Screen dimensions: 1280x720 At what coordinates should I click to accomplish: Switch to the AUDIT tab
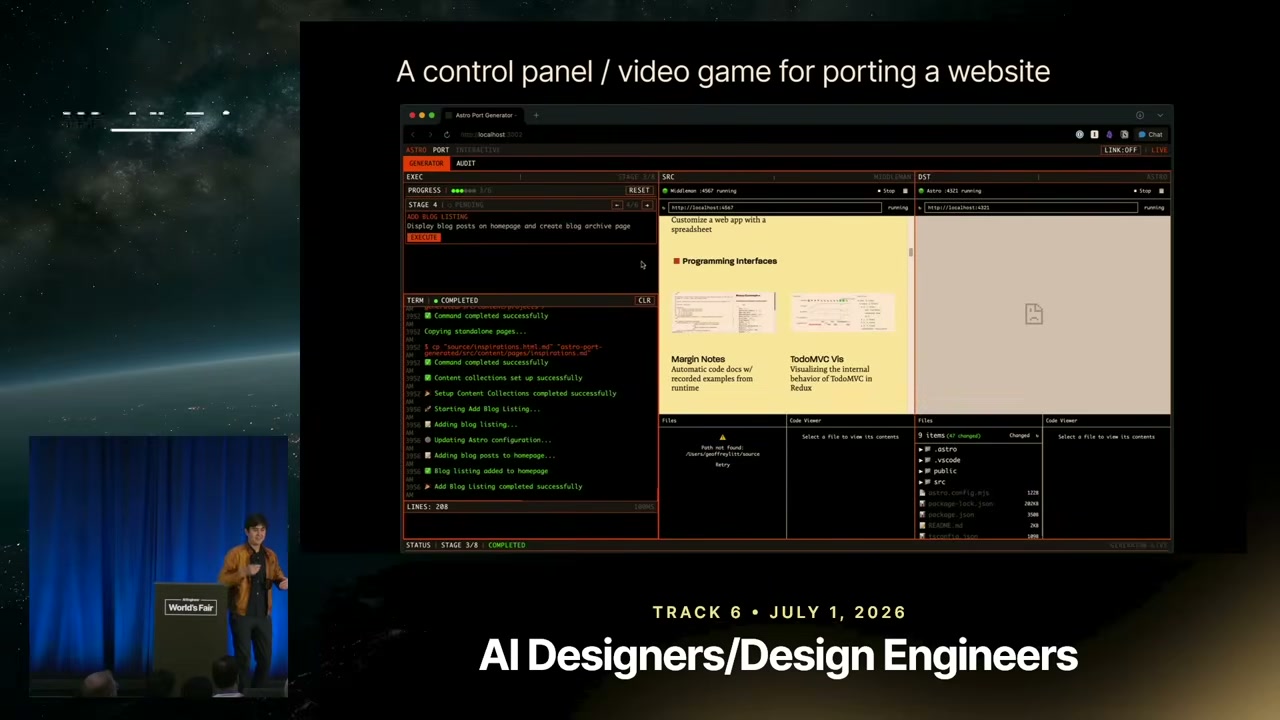(x=466, y=163)
